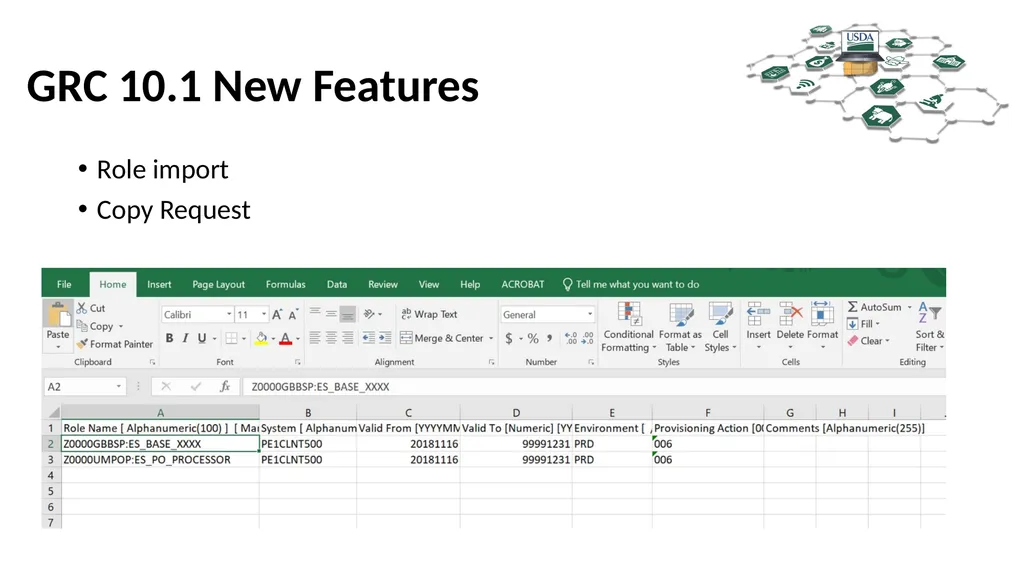1024x575 pixels.
Task: Select cell Z0000UMPOP:ES_PO_PROCESSOR
Action: (x=161, y=460)
